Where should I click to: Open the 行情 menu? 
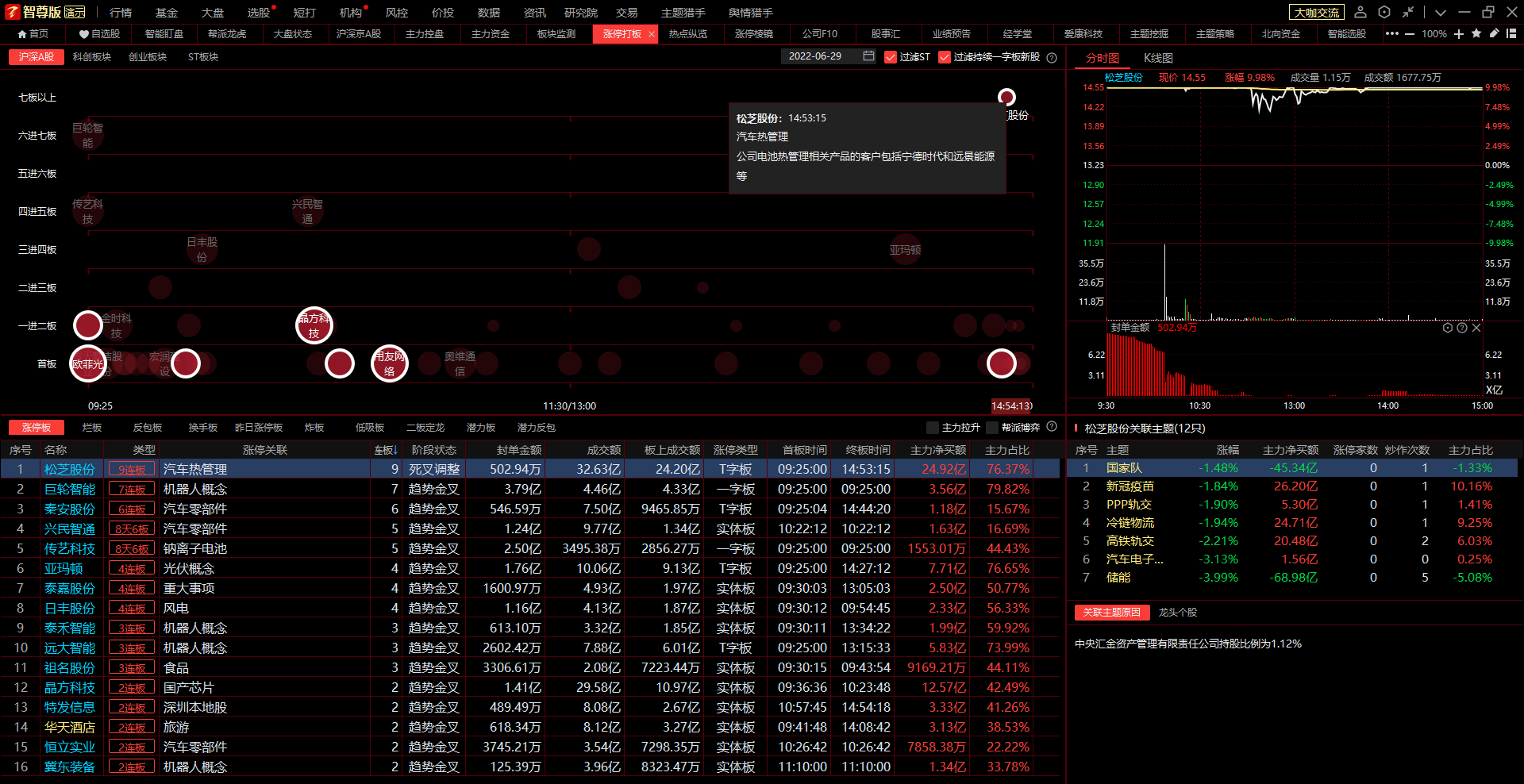pyautogui.click(x=121, y=13)
